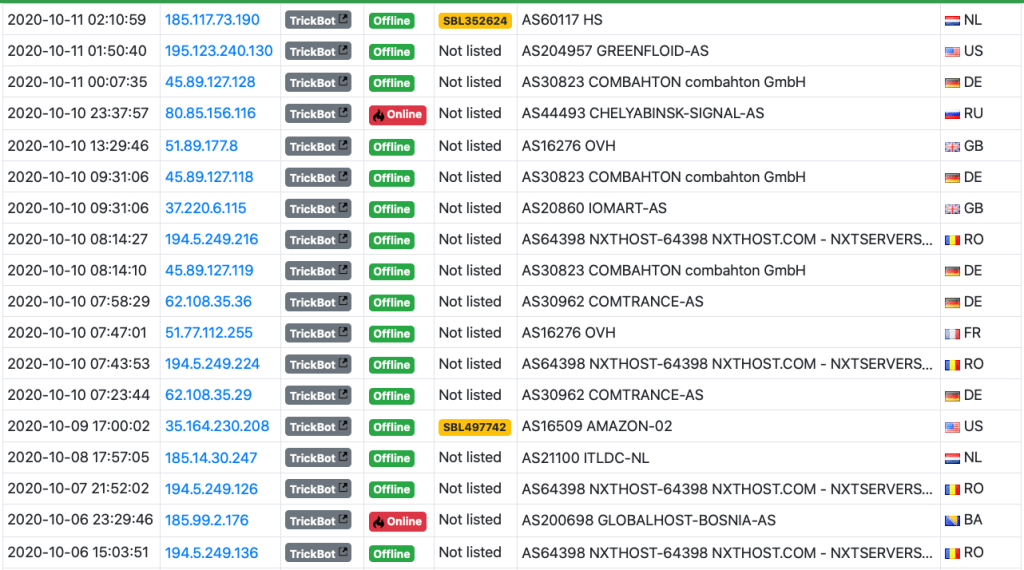Viewport: 1024px width, 570px height.
Task: Open IP address 80.85.156.116
Action: click(210, 114)
